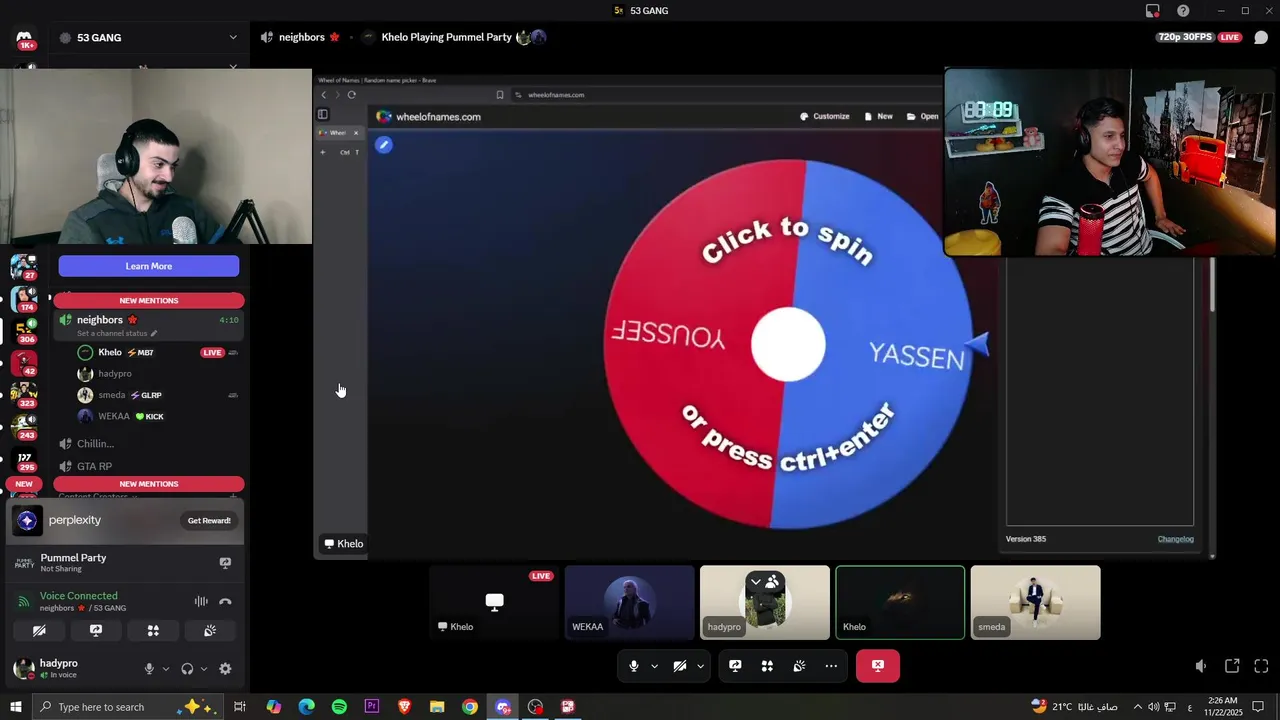Disconnect from voice using hang-up icon

click(x=225, y=601)
